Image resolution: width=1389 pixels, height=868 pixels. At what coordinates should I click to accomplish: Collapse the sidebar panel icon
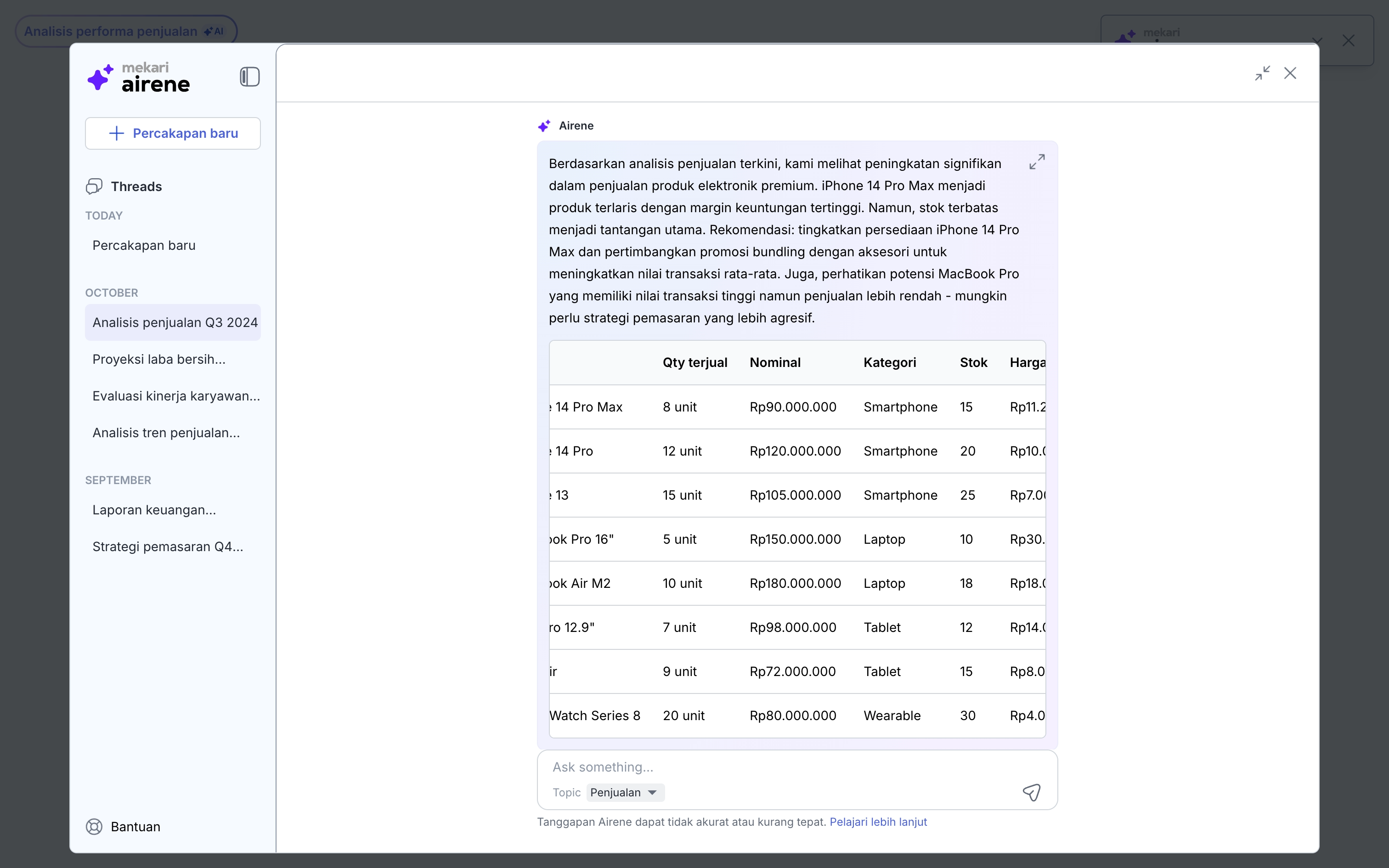[x=250, y=77]
